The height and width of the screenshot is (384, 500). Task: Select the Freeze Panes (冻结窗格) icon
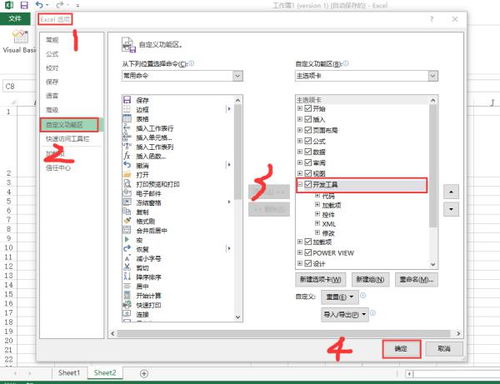pyautogui.click(x=127, y=202)
